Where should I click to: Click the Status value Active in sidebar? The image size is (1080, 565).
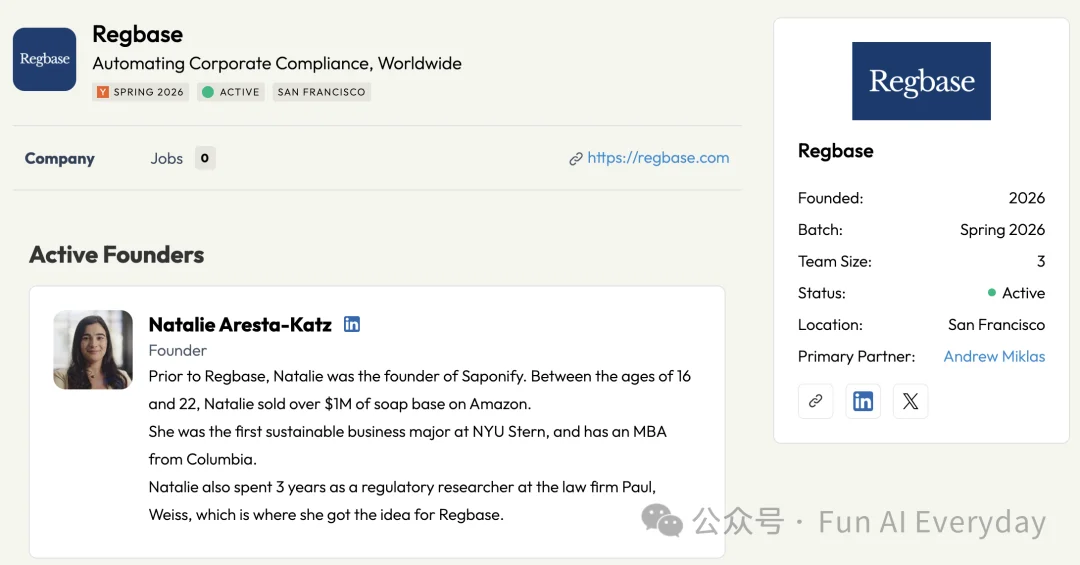(1016, 293)
